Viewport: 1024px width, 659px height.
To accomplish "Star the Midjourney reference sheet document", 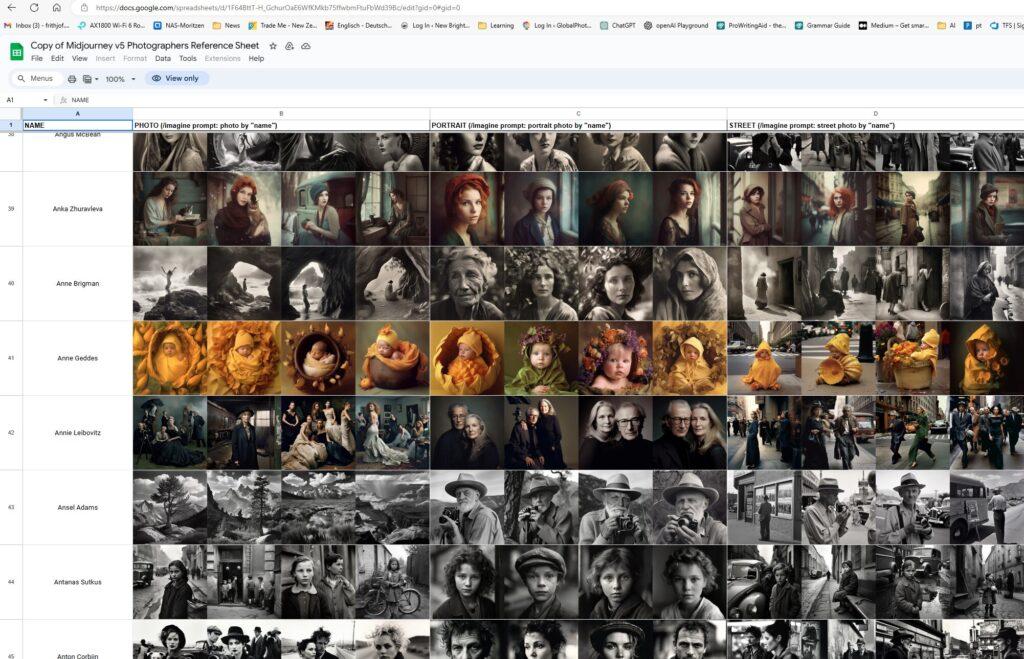I will click(x=273, y=46).
